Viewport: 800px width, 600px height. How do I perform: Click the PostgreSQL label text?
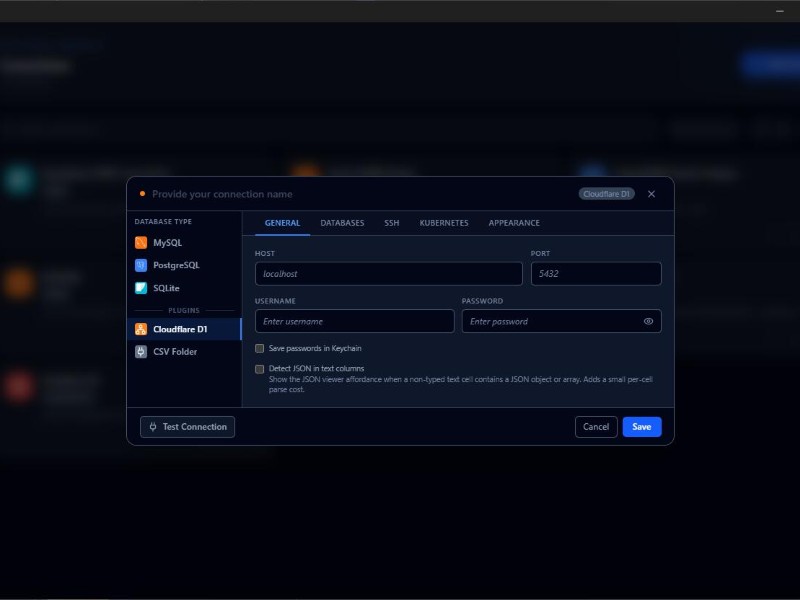pos(177,265)
